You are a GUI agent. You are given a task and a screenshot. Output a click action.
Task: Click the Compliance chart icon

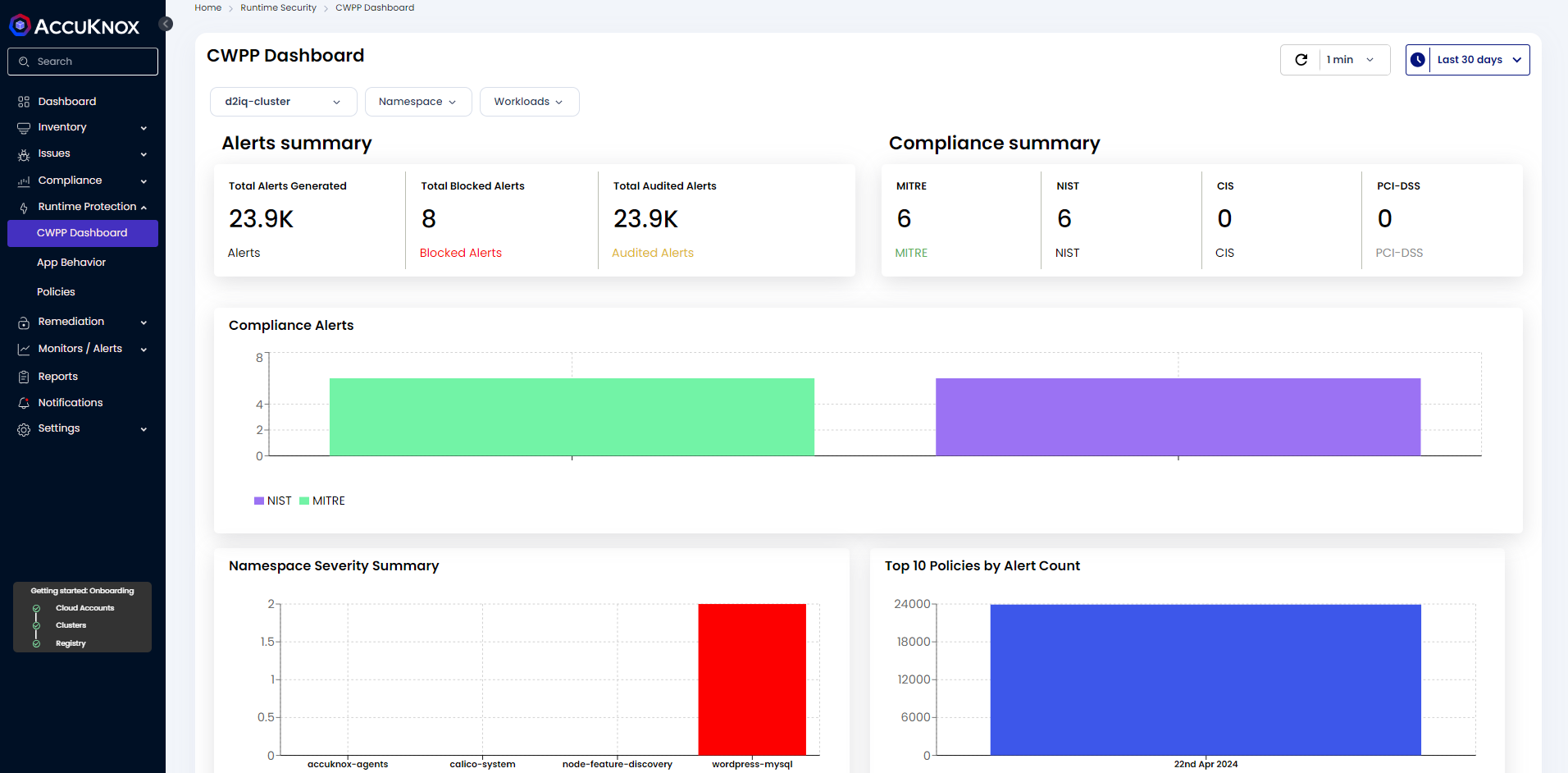(24, 181)
